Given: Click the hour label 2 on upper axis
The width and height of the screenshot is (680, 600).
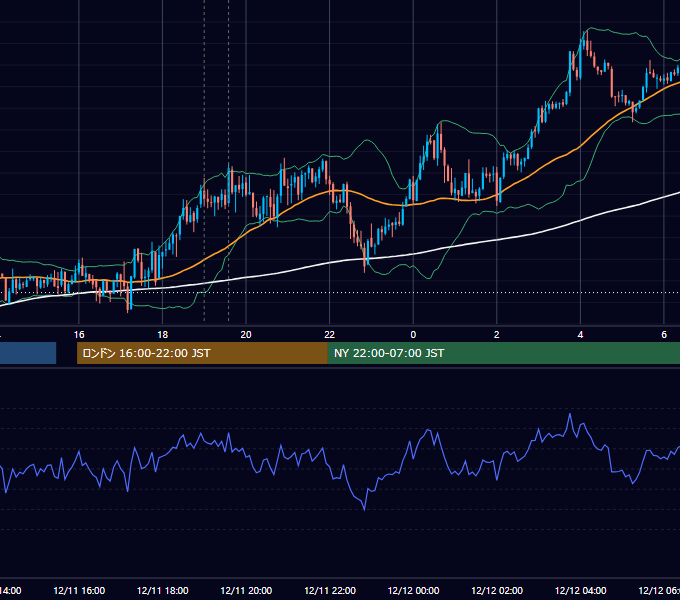Looking at the screenshot, I should (497, 335).
